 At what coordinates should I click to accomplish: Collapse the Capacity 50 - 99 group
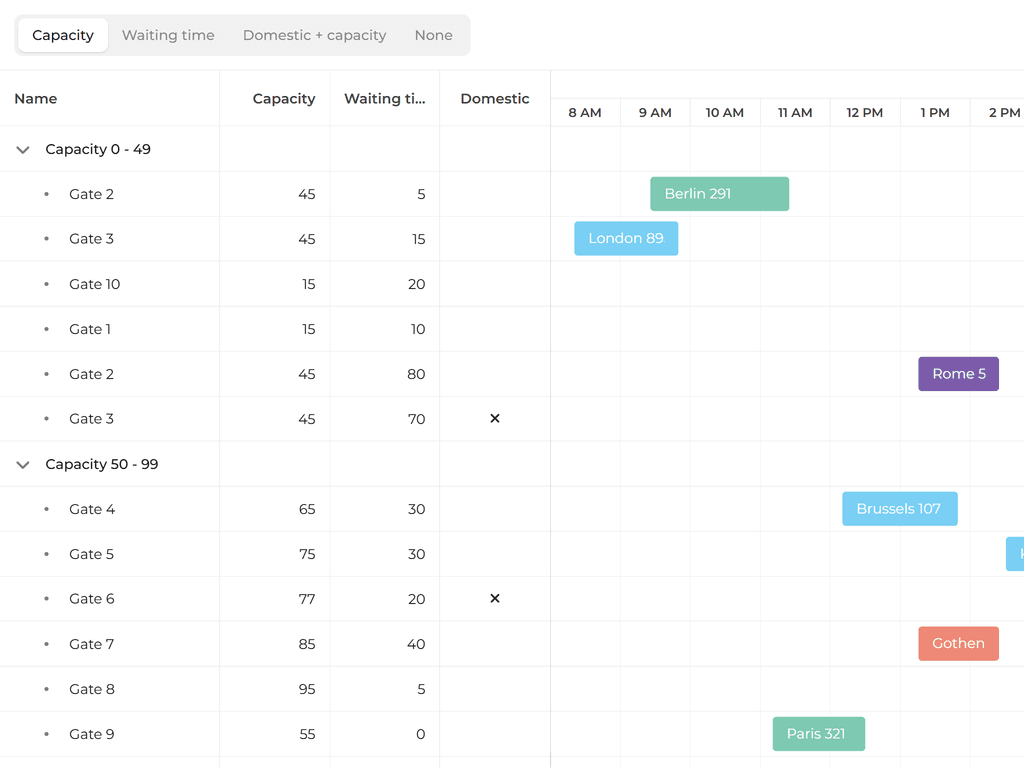23,465
